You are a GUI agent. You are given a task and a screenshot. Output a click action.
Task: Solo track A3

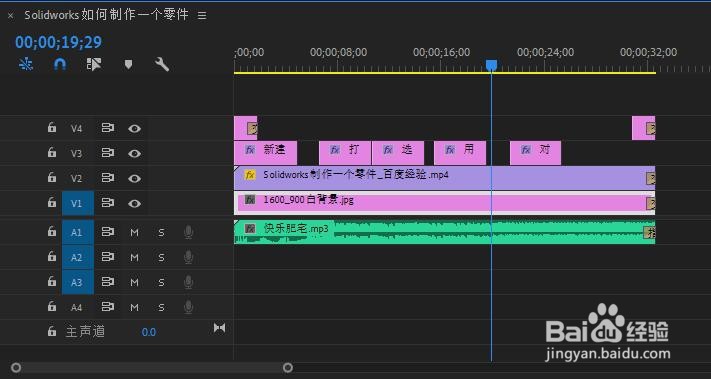pos(161,282)
